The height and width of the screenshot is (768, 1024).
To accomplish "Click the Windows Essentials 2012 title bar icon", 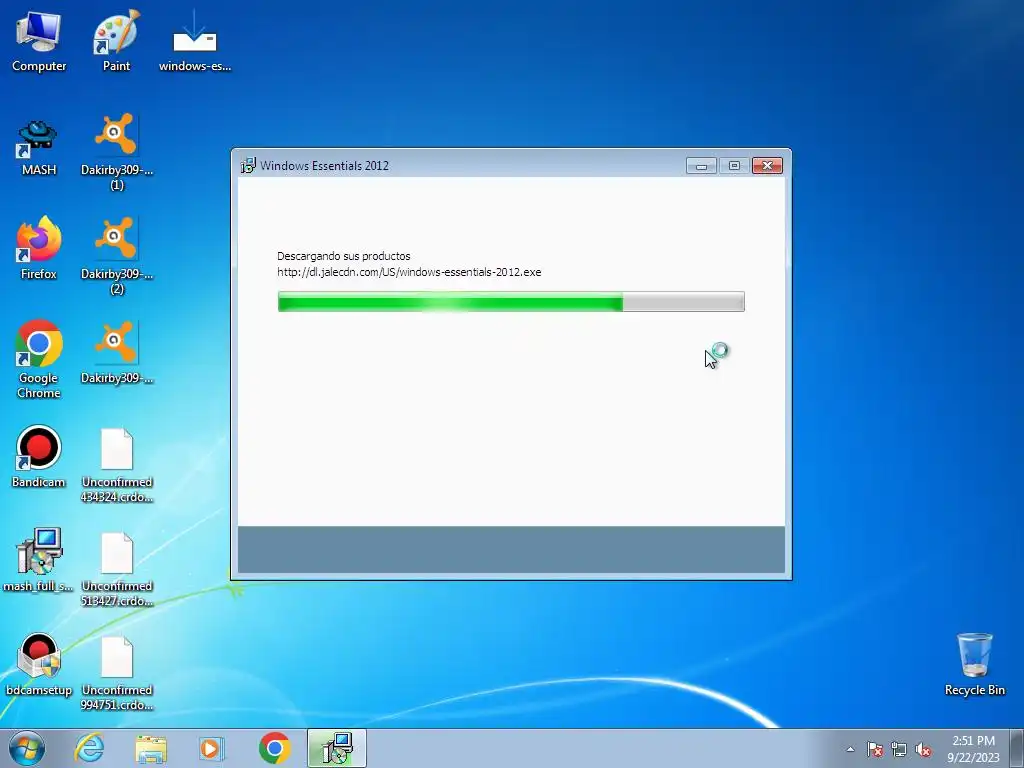I will click(248, 165).
